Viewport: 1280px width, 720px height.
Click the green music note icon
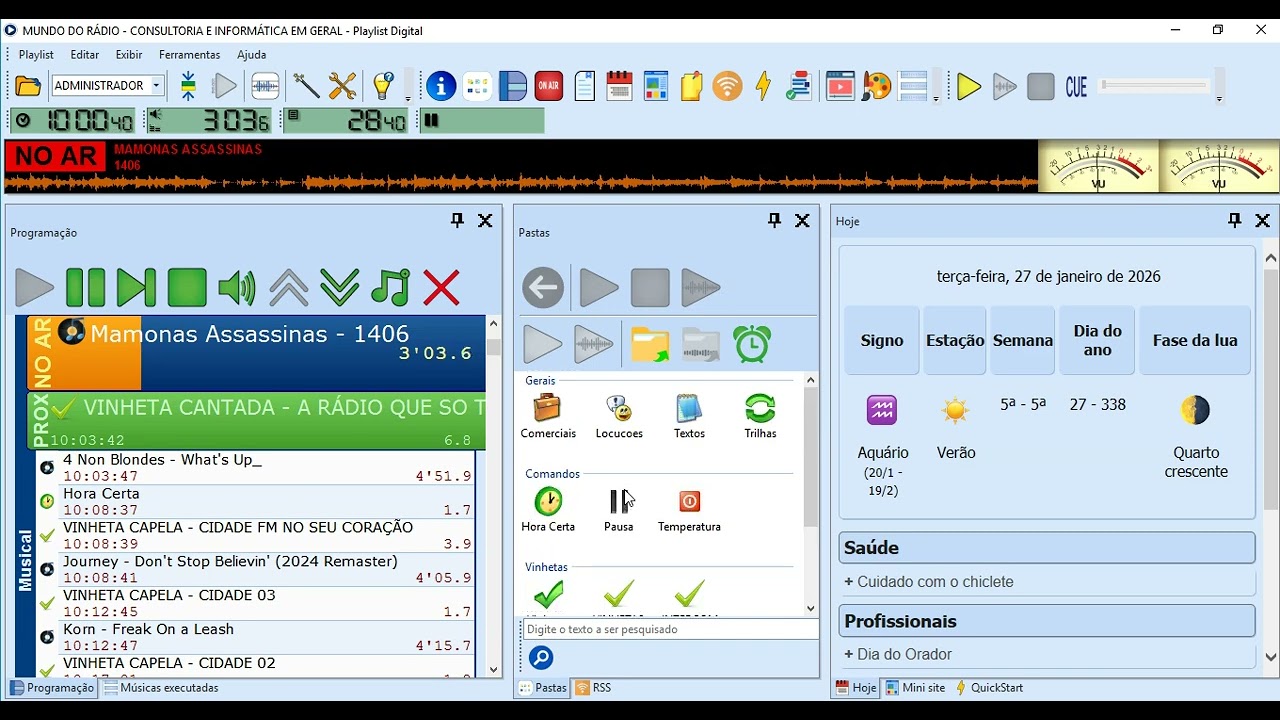(390, 288)
